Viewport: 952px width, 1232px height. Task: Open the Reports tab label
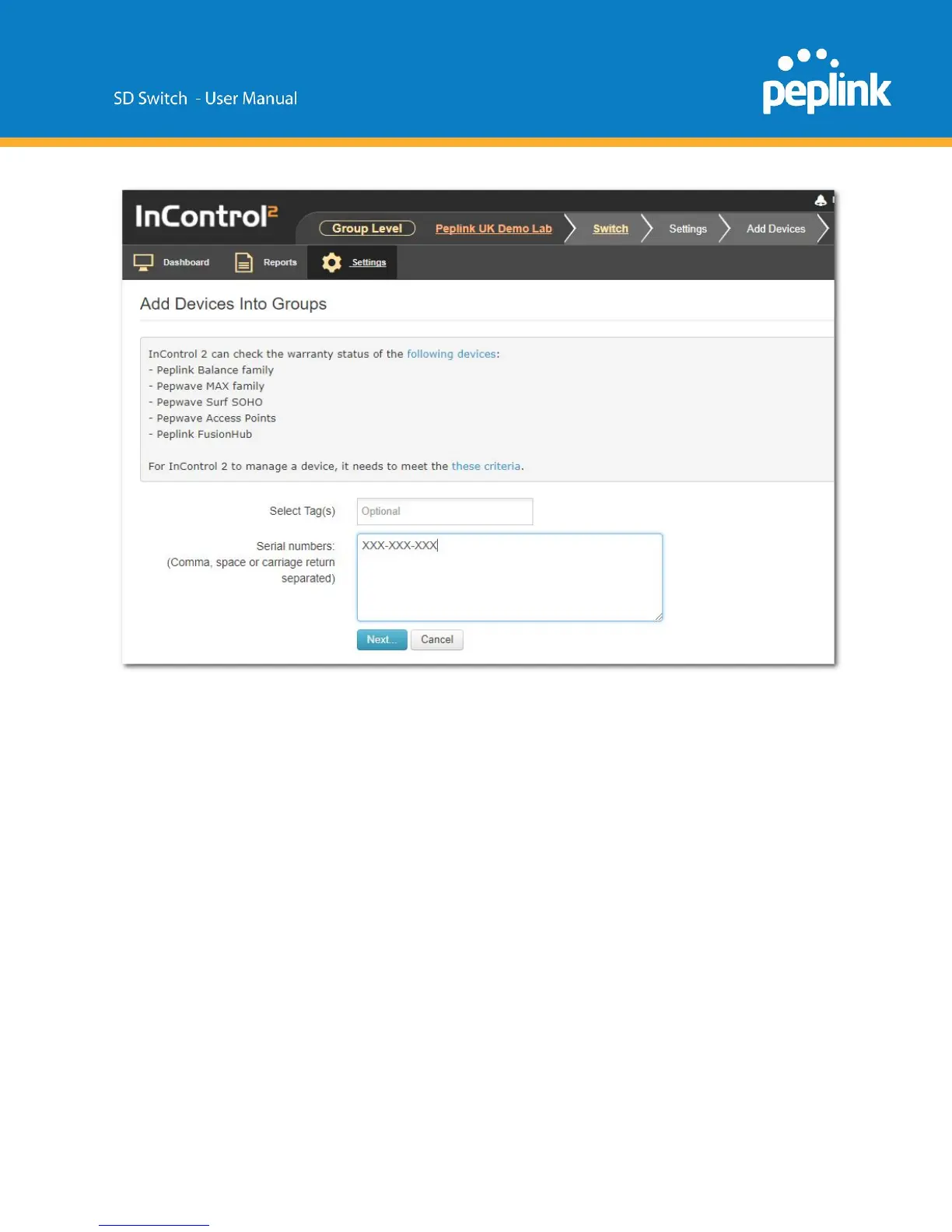[280, 263]
